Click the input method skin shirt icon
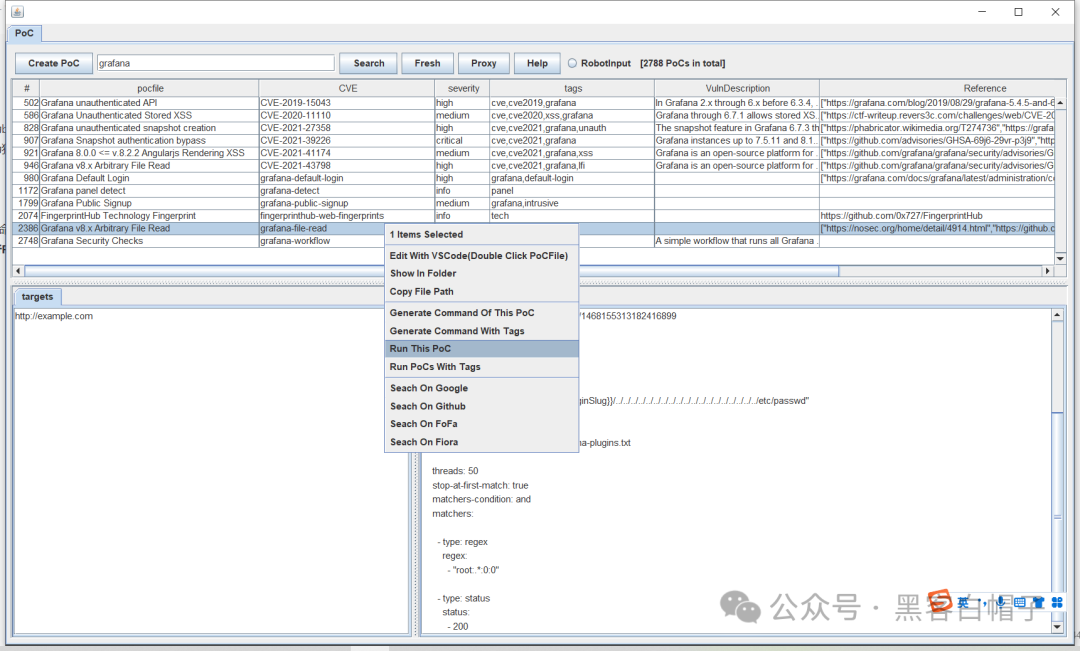Image resolution: width=1080 pixels, height=651 pixels. coord(1039,602)
